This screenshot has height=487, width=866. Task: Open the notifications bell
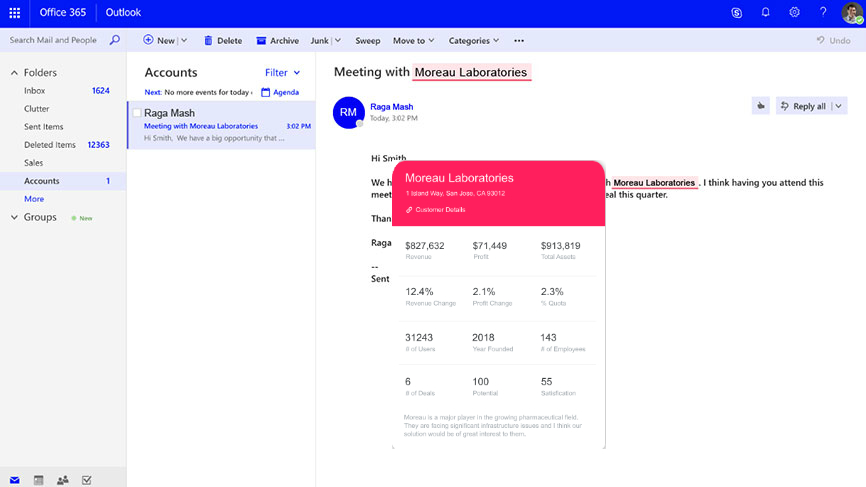click(765, 12)
